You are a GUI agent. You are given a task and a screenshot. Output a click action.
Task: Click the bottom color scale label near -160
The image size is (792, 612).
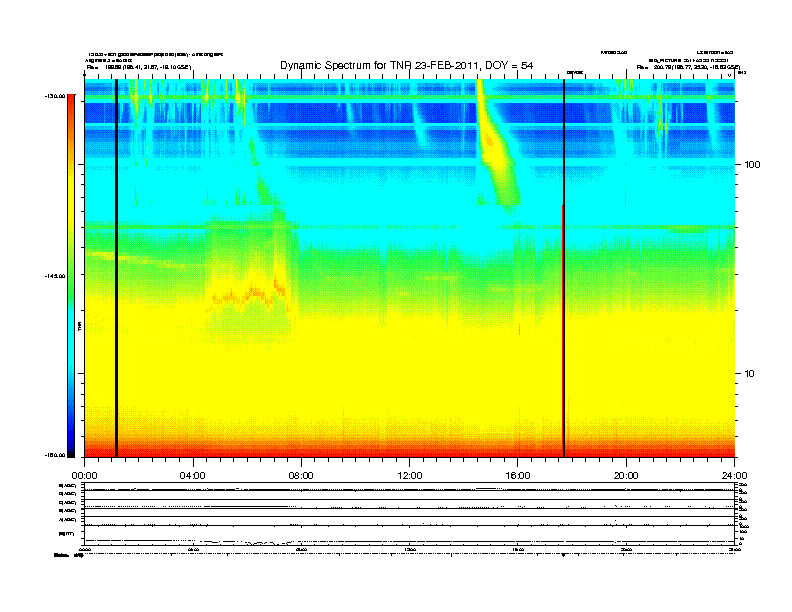[x=56, y=455]
